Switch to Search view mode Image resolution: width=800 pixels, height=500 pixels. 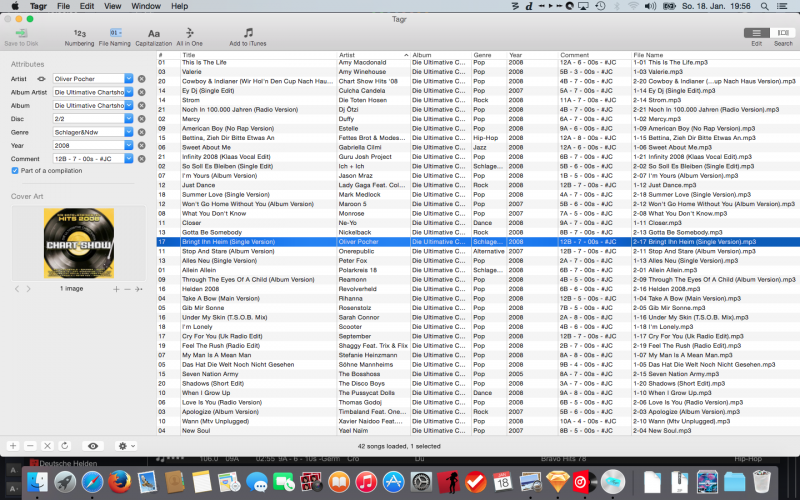coord(783,33)
